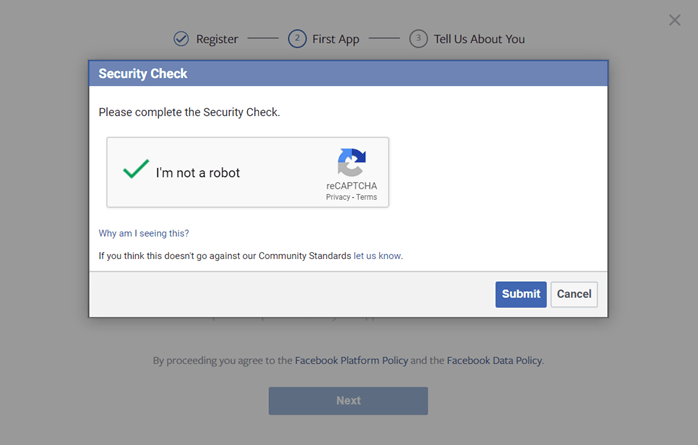Open the reCAPTCHA Privacy link
Image resolution: width=698 pixels, height=445 pixels.
coord(338,197)
